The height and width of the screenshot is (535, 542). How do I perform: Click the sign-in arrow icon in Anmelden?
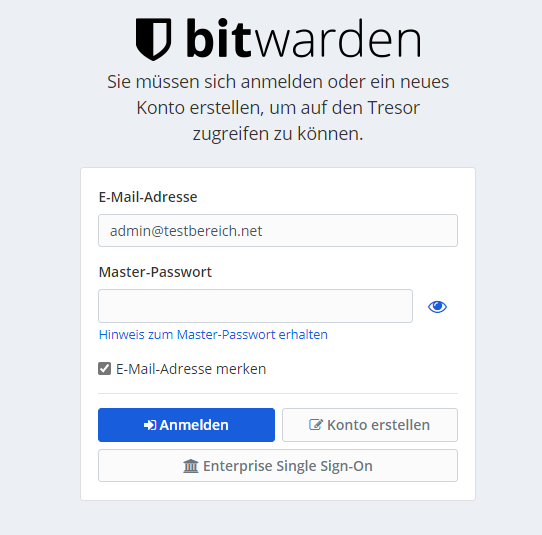click(150, 425)
